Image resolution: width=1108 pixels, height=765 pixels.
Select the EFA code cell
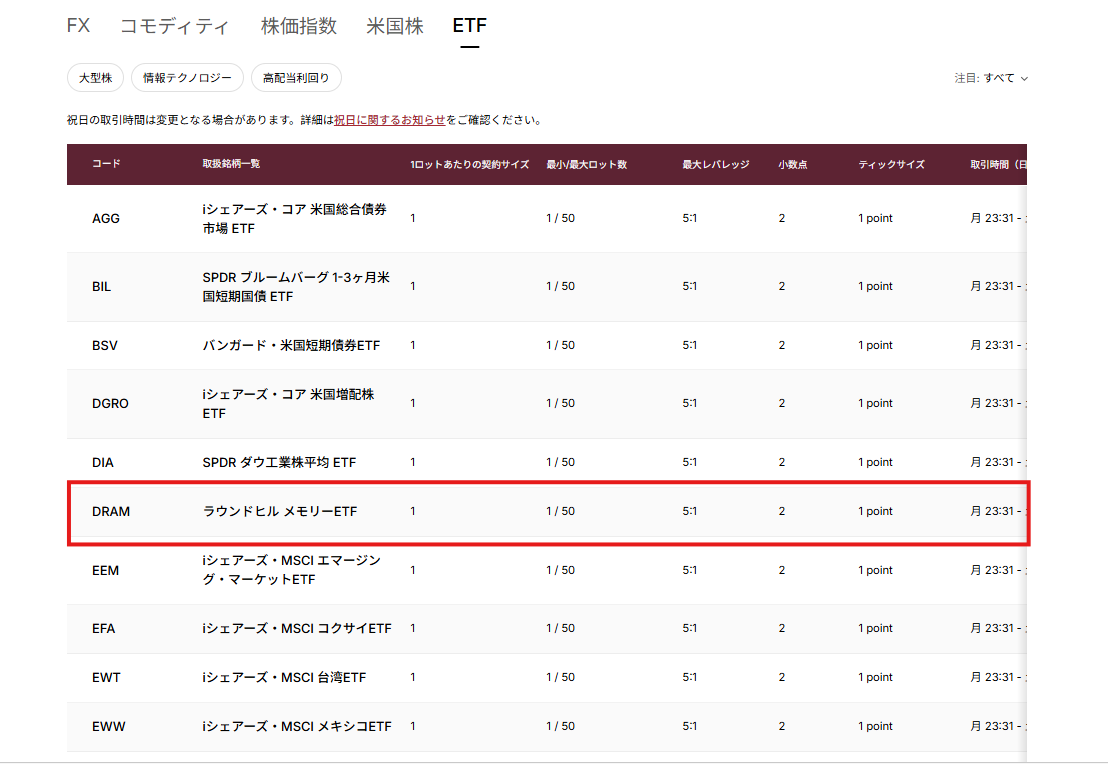point(103,629)
